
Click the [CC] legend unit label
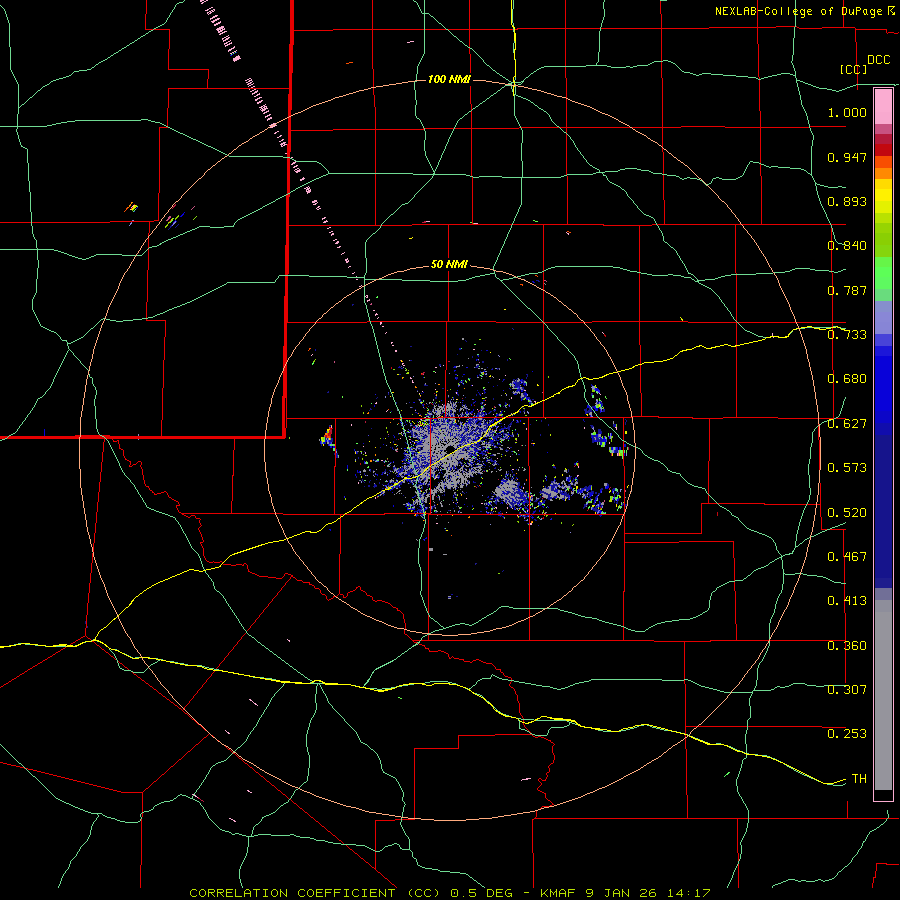point(853,69)
